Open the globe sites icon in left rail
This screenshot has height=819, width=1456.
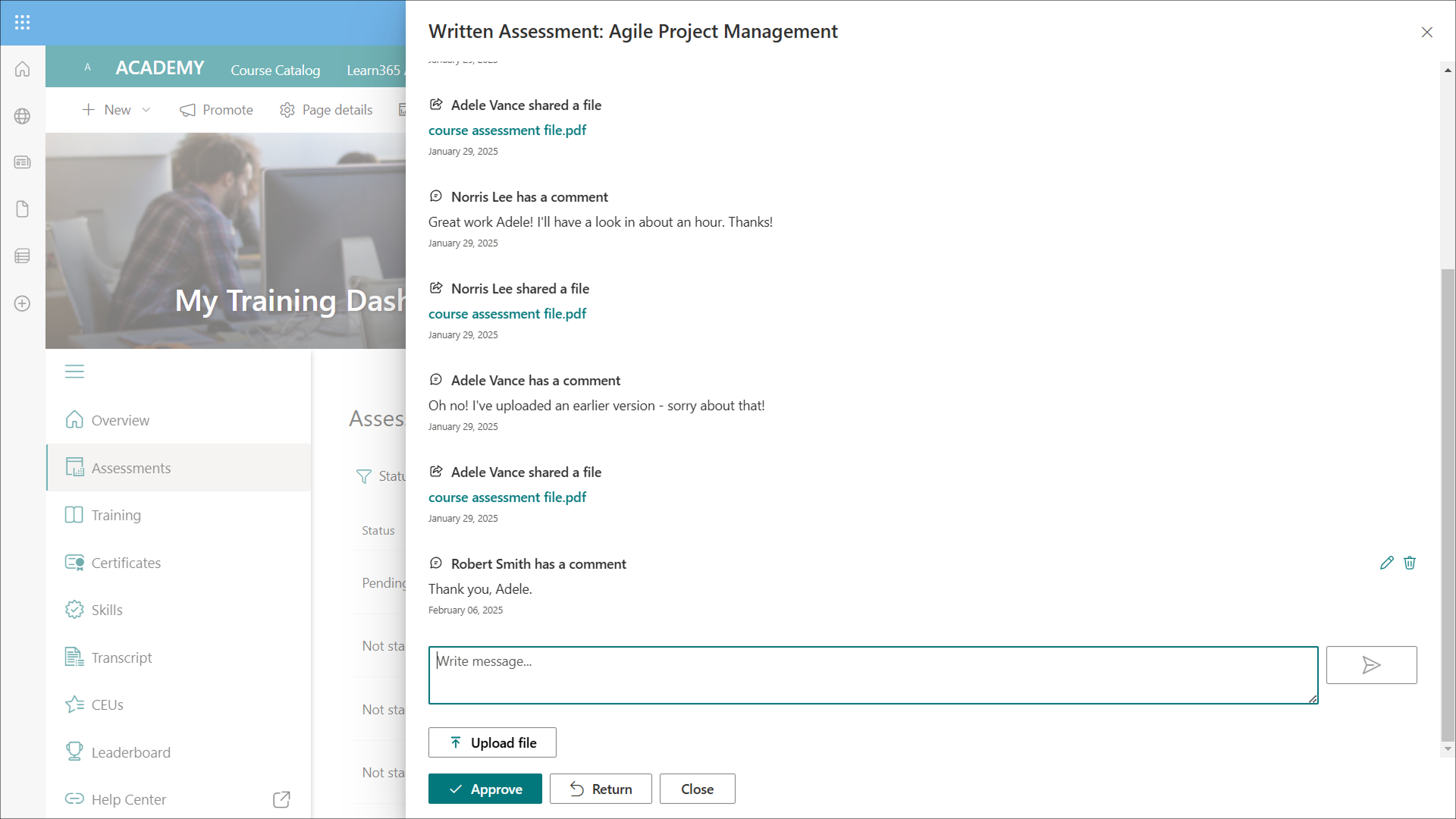pyautogui.click(x=23, y=116)
